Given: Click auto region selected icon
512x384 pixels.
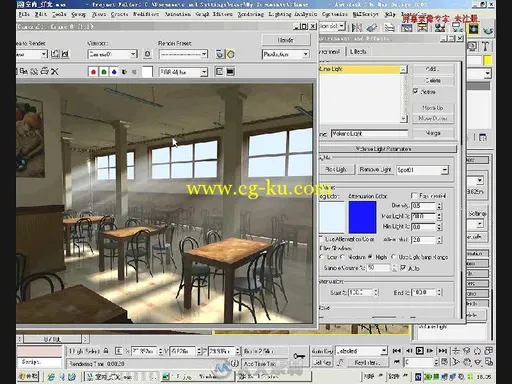Looking at the screenshot, I should (x=65, y=54).
